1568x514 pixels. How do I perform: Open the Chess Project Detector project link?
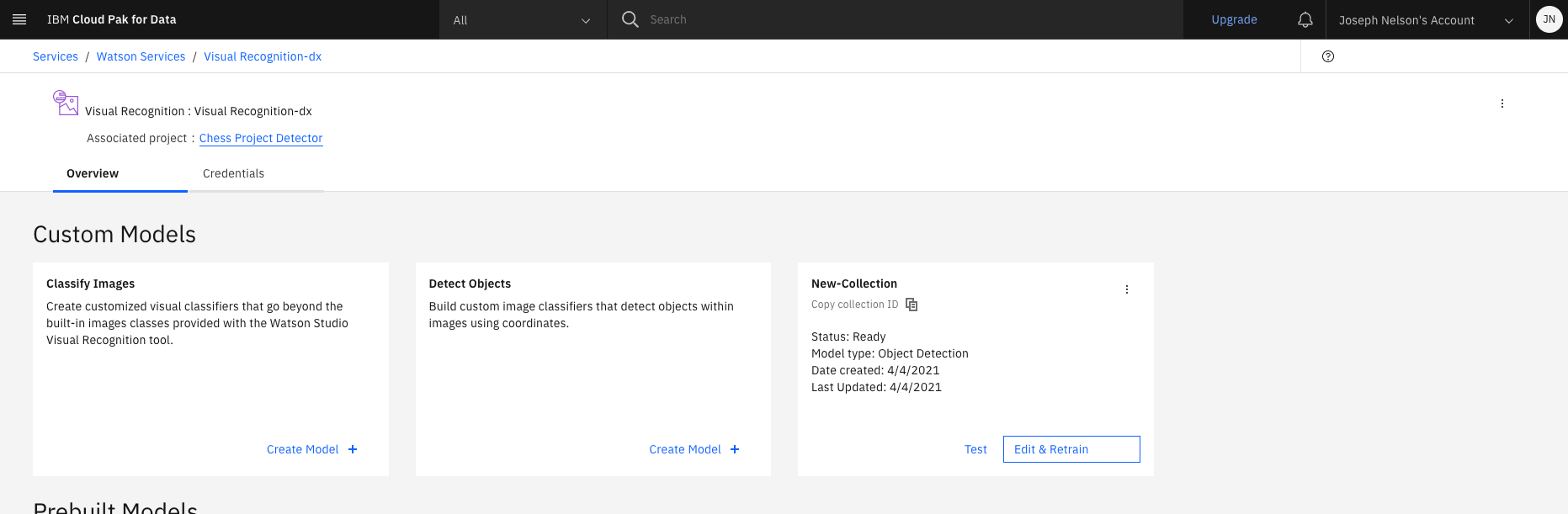coord(261,138)
